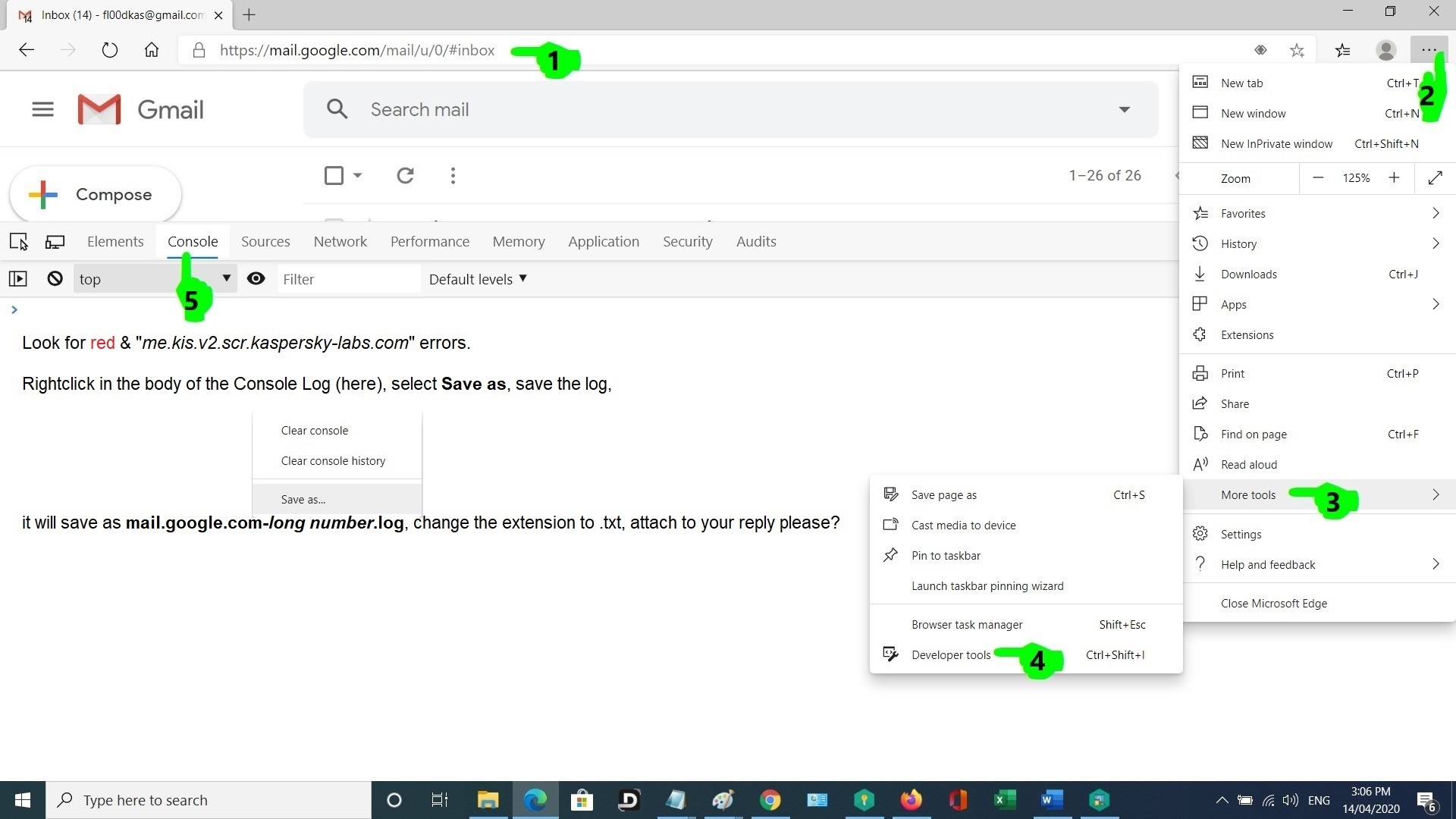This screenshot has width=1456, height=819.
Task: Click the Sources tab icon in DevTools
Action: click(x=265, y=241)
